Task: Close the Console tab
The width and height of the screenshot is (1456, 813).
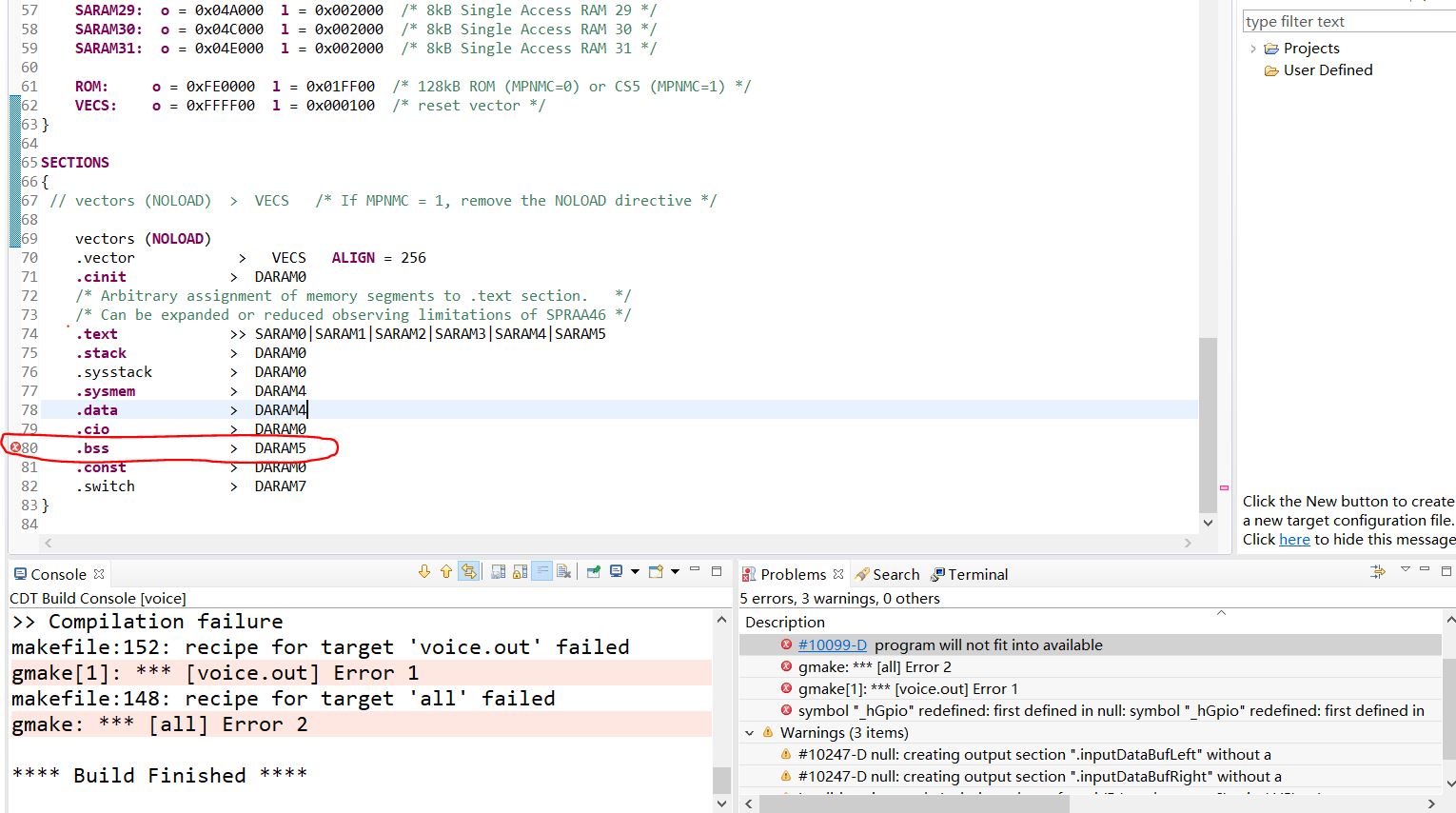Action: tap(99, 574)
